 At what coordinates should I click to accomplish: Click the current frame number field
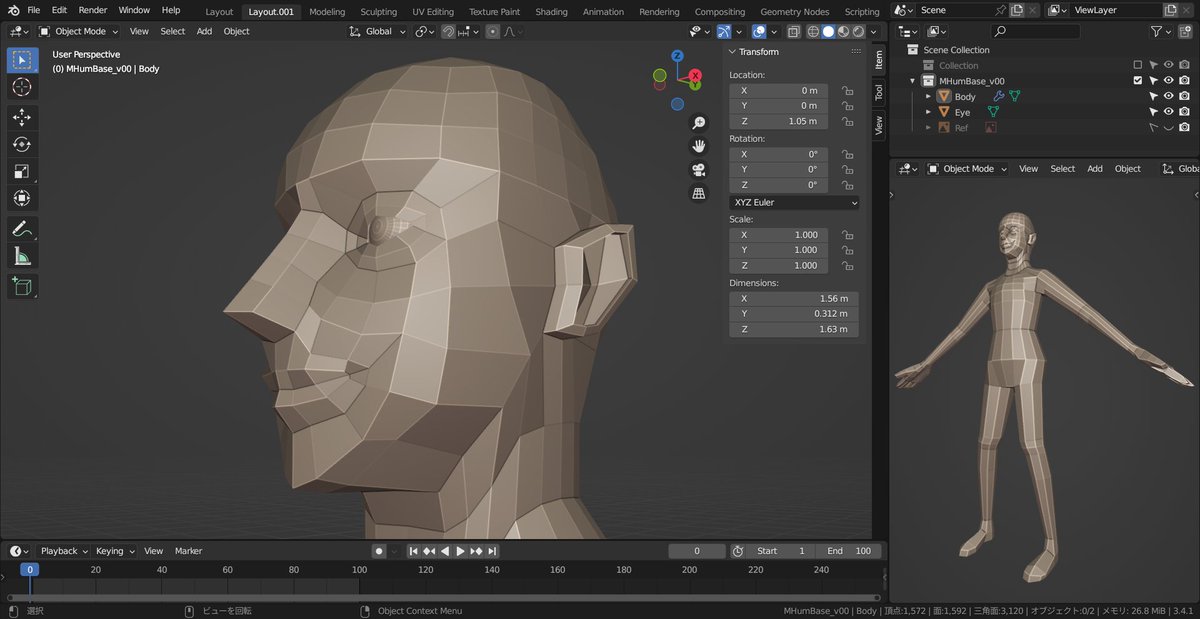[x=697, y=551]
